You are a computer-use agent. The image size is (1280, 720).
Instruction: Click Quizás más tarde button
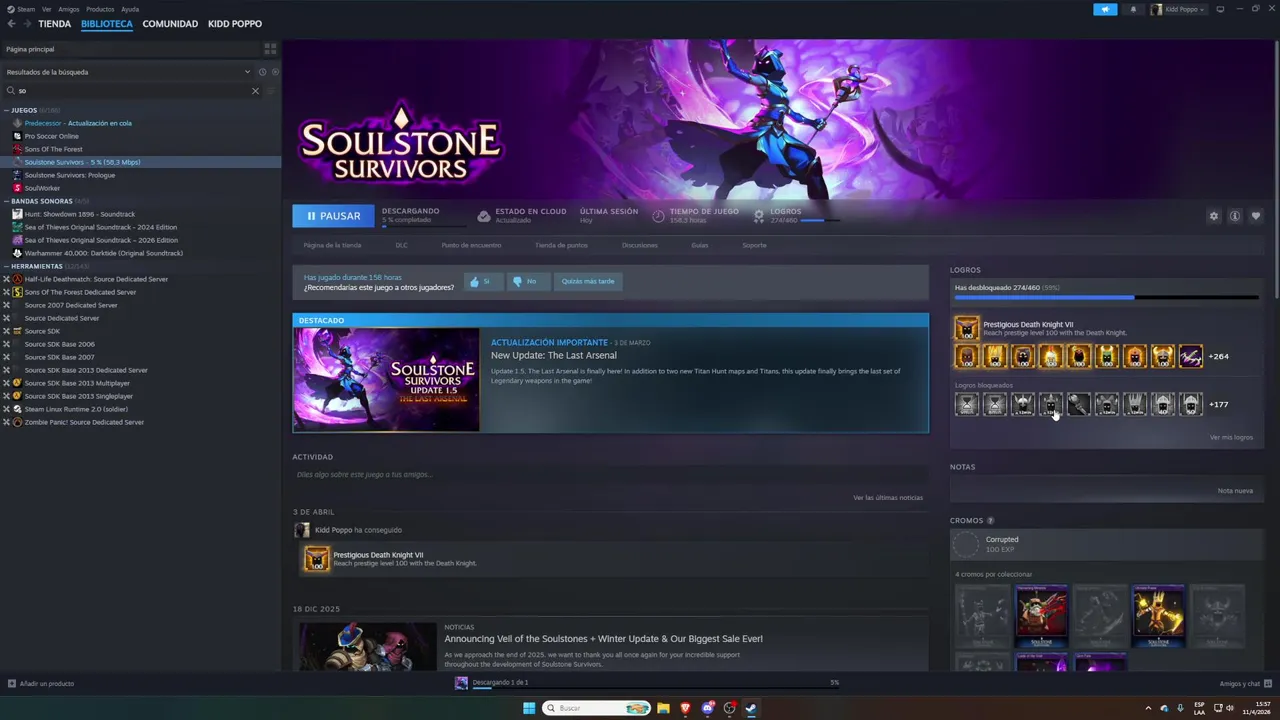588,281
